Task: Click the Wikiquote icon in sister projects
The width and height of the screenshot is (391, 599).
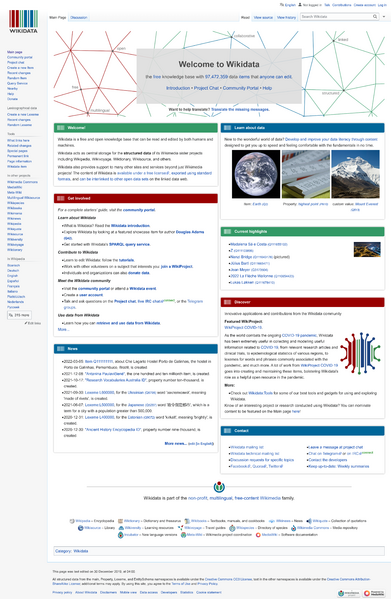Action: [309, 521]
